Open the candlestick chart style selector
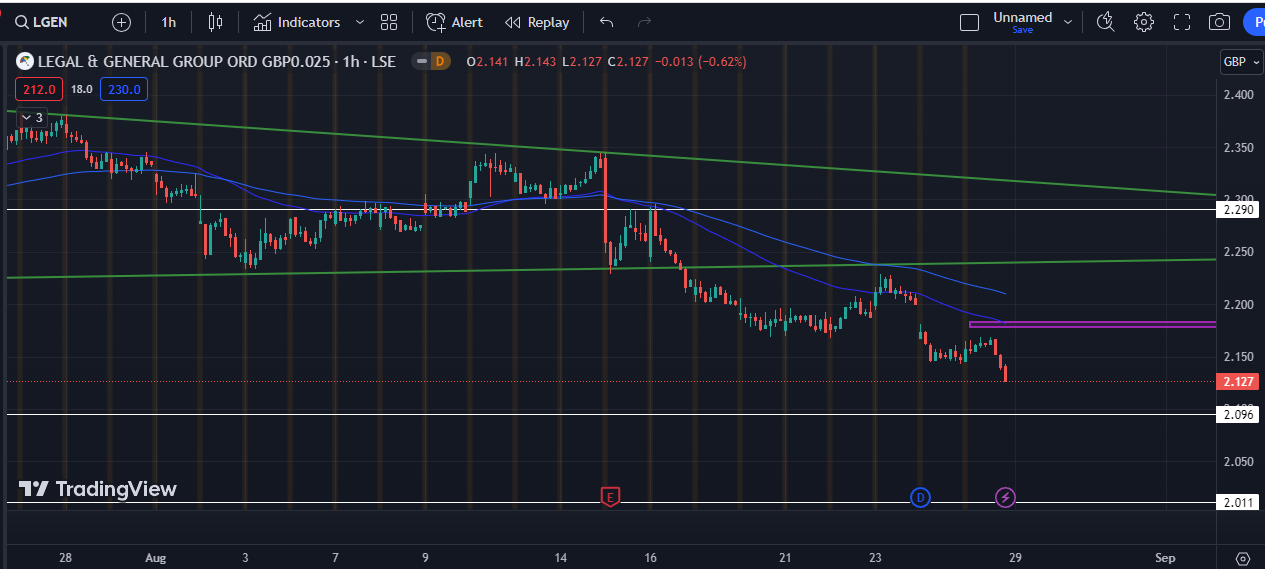The image size is (1265, 569). point(215,22)
